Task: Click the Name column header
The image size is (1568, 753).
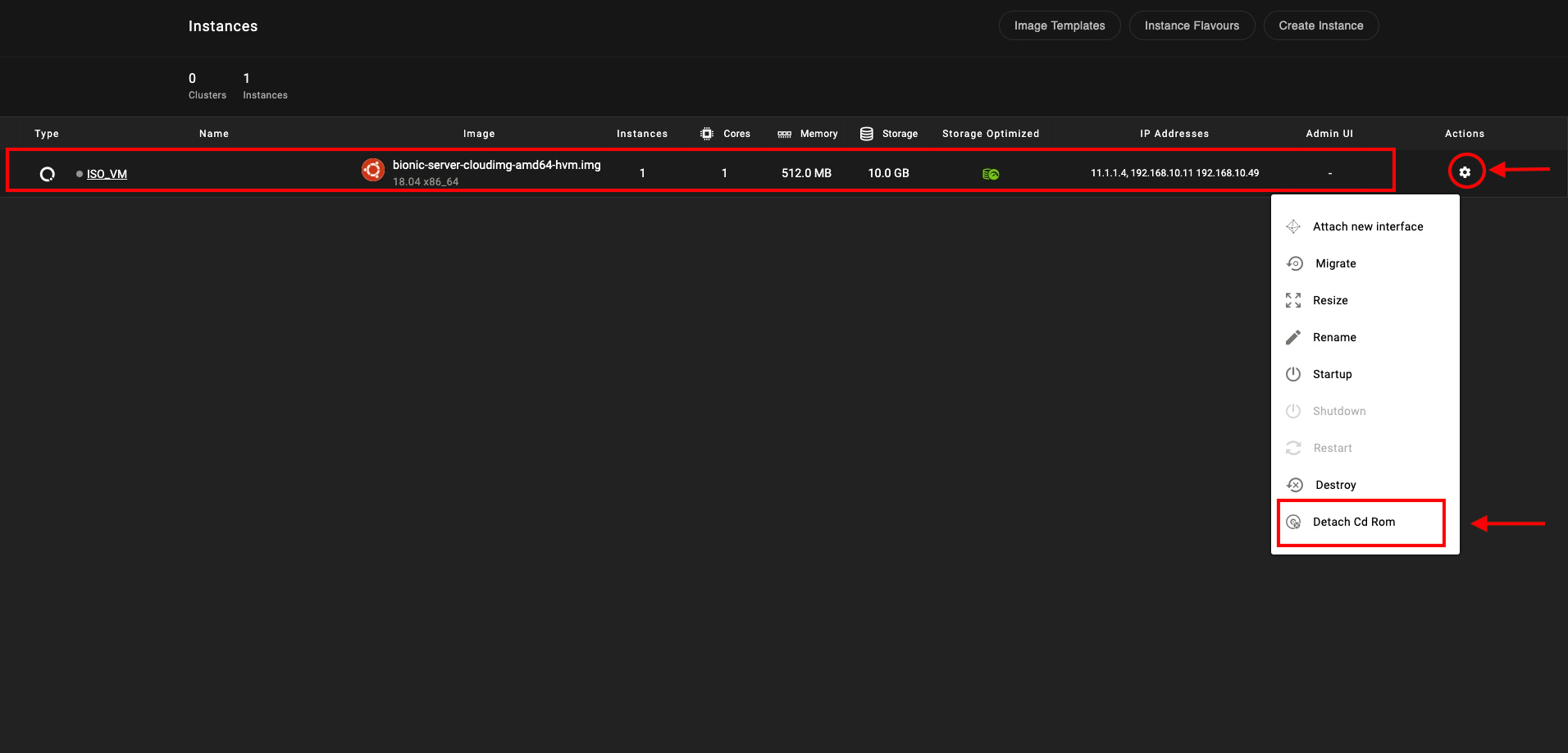Action: (214, 134)
